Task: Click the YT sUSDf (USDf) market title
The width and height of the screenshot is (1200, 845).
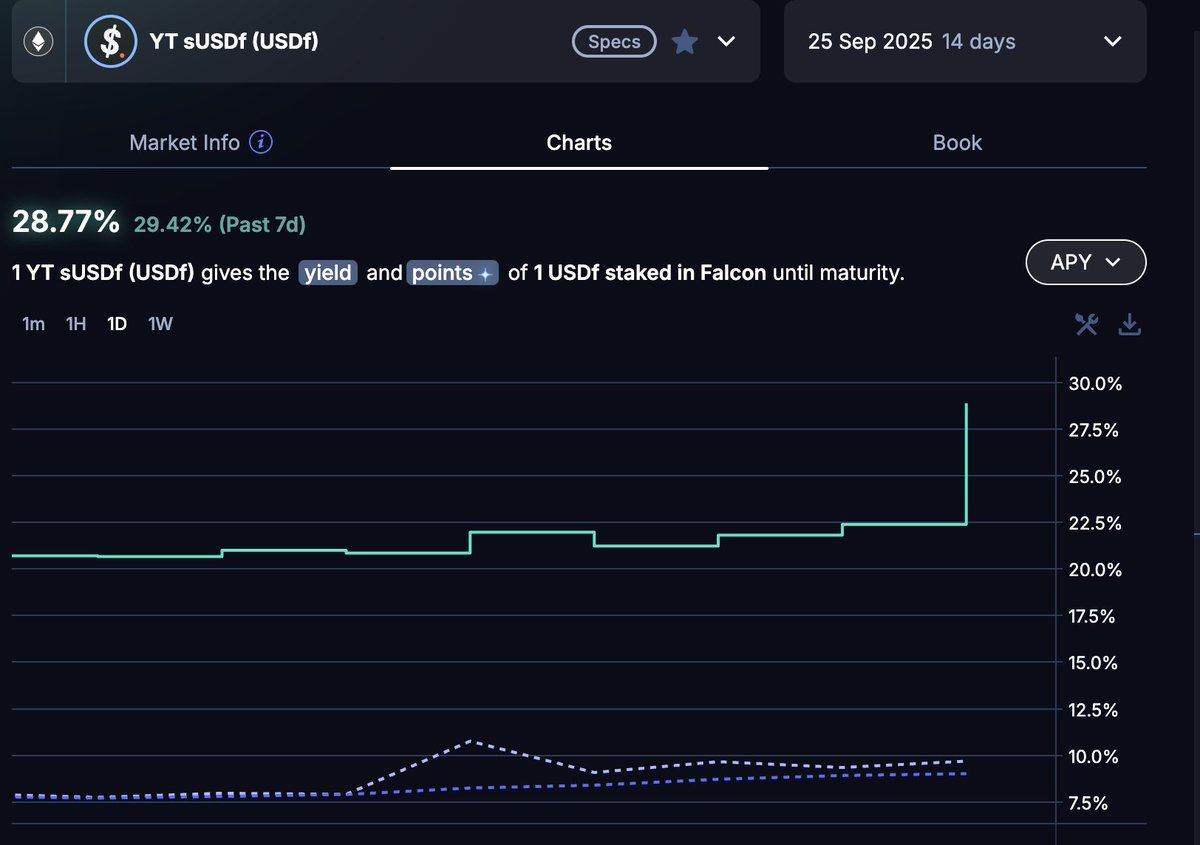Action: coord(233,42)
